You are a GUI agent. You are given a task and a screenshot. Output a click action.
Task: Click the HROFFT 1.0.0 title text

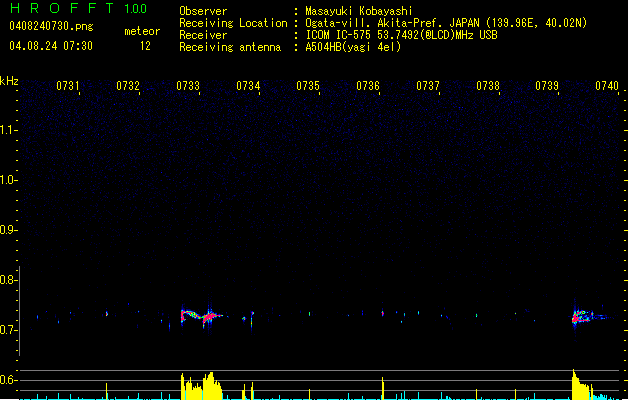coord(79,8)
